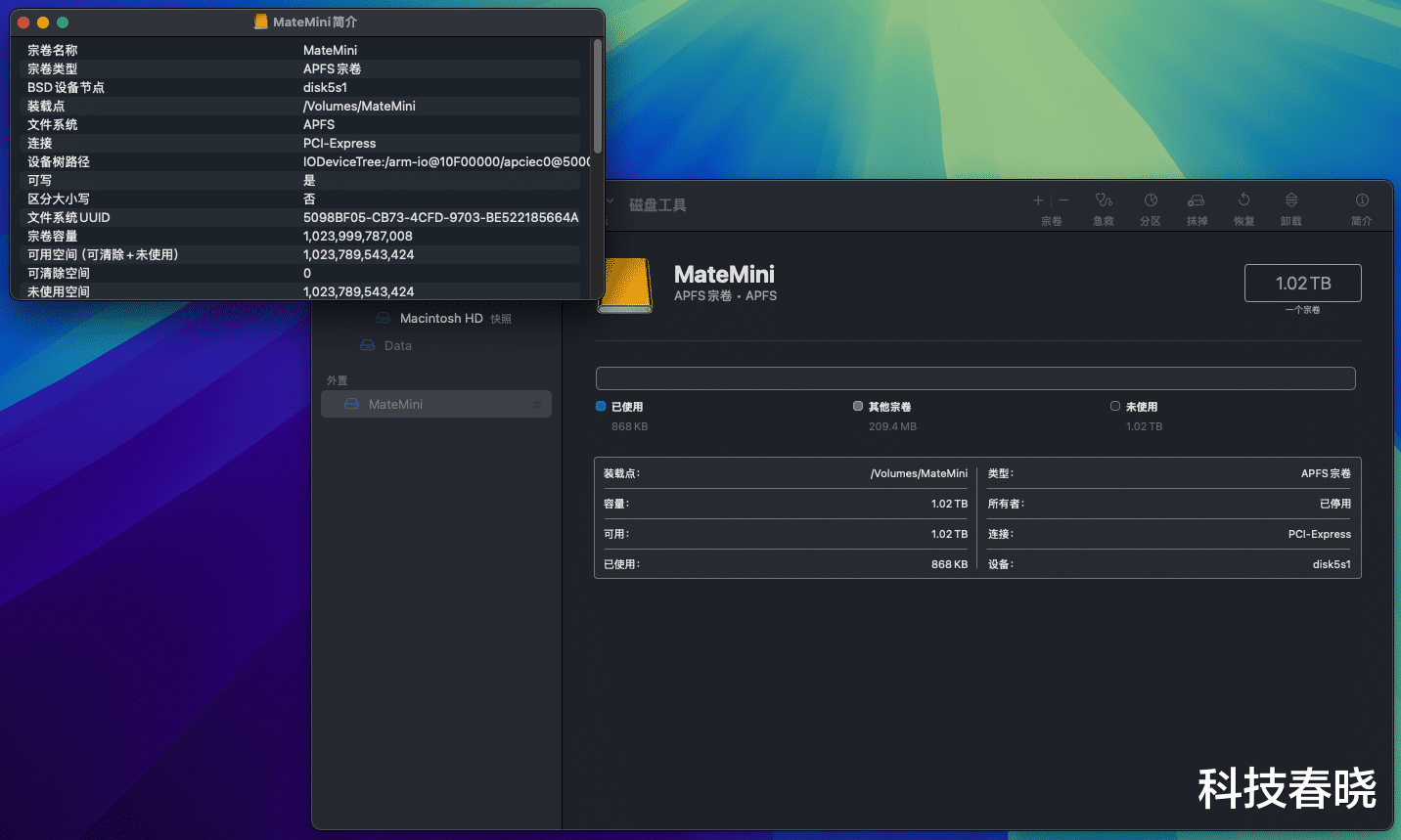Click the volume icon in the info window title

pyautogui.click(x=261, y=22)
